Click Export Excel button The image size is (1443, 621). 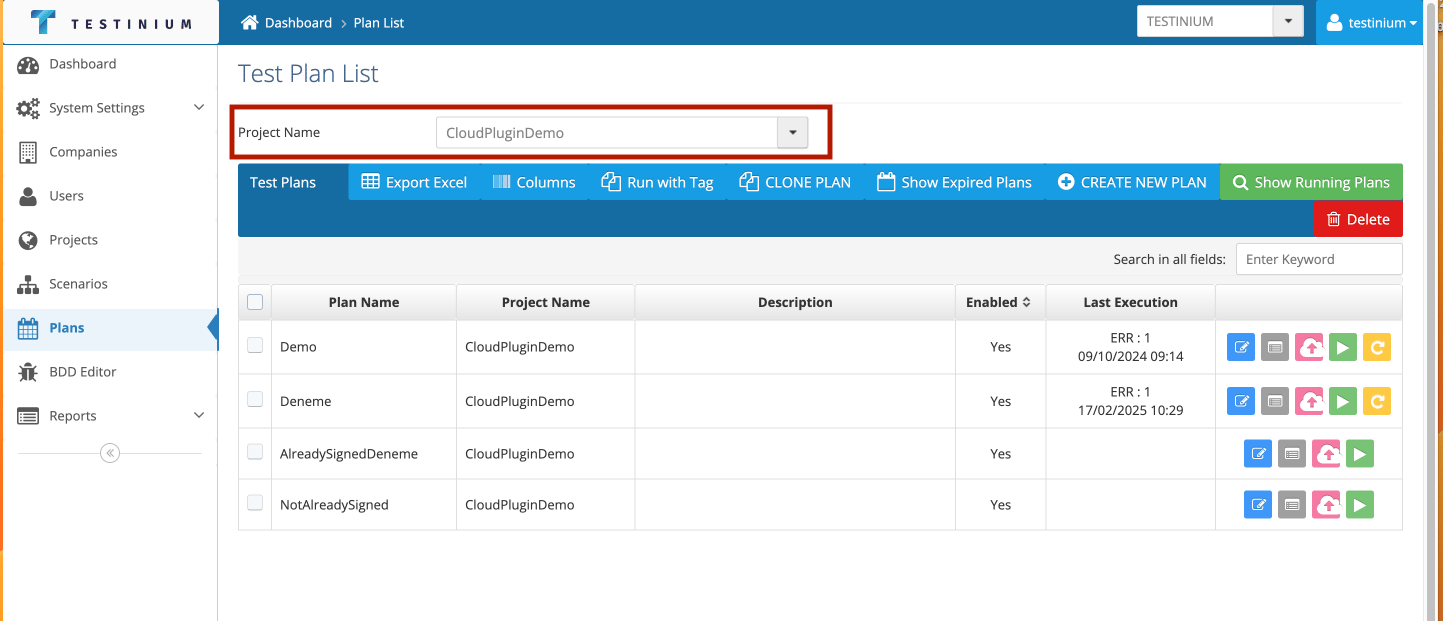[414, 182]
